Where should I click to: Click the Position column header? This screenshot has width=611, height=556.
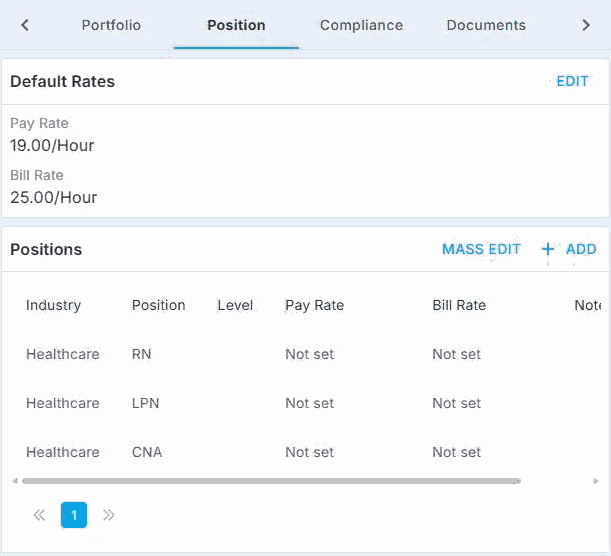tap(159, 305)
